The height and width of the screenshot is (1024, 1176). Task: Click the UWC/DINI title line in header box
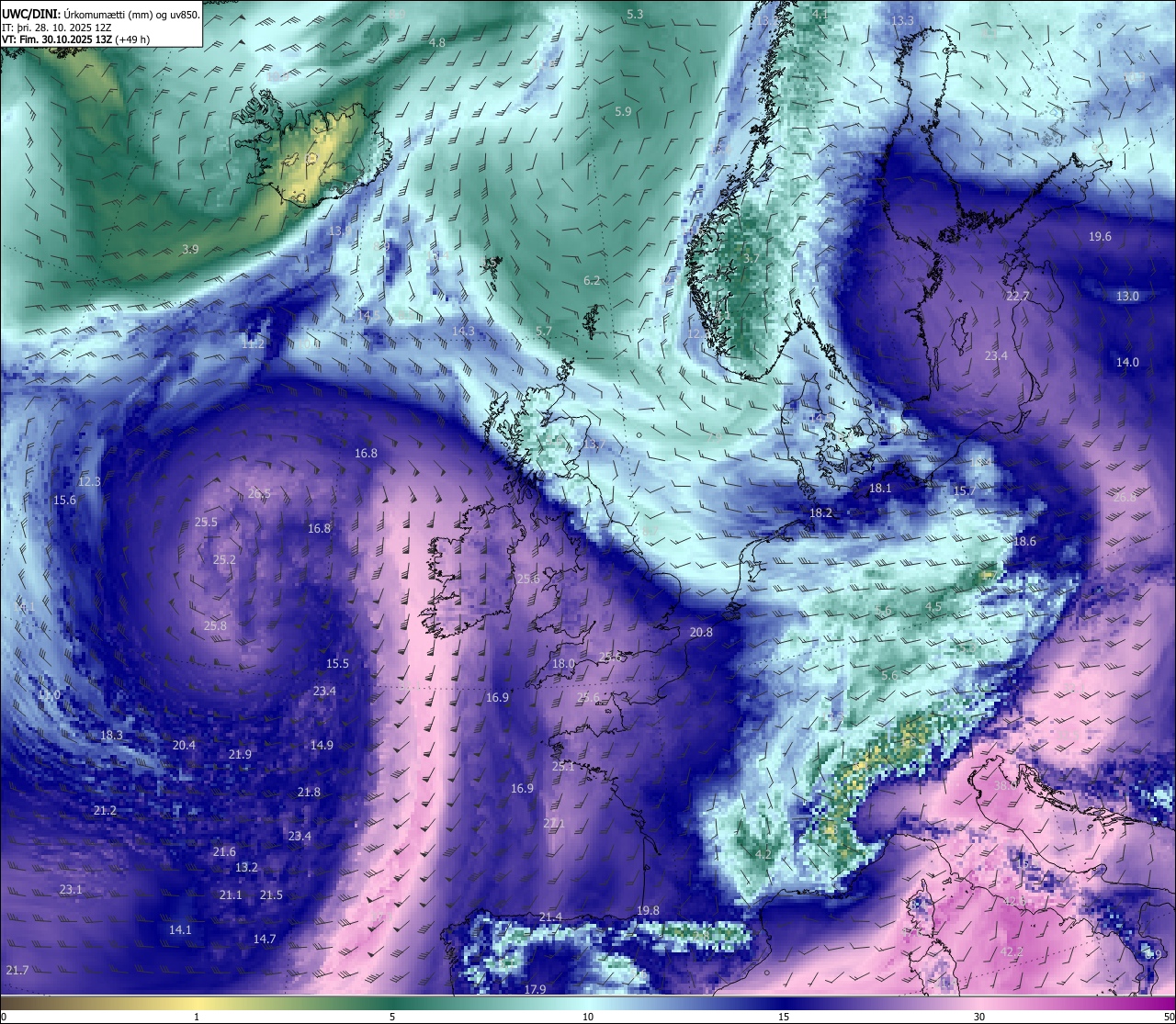[100, 15]
